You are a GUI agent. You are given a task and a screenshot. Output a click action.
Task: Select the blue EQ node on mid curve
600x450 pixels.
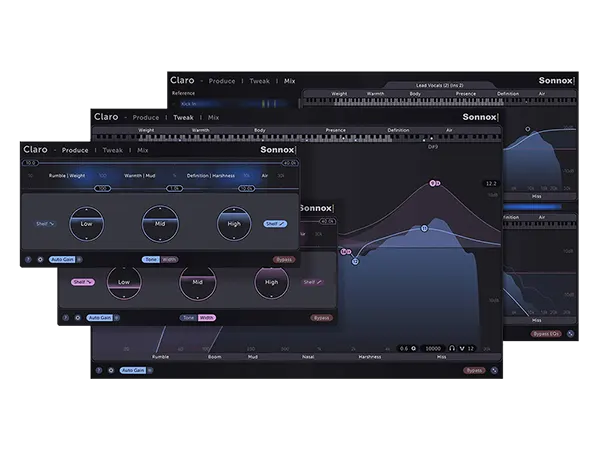pyautogui.click(x=424, y=228)
